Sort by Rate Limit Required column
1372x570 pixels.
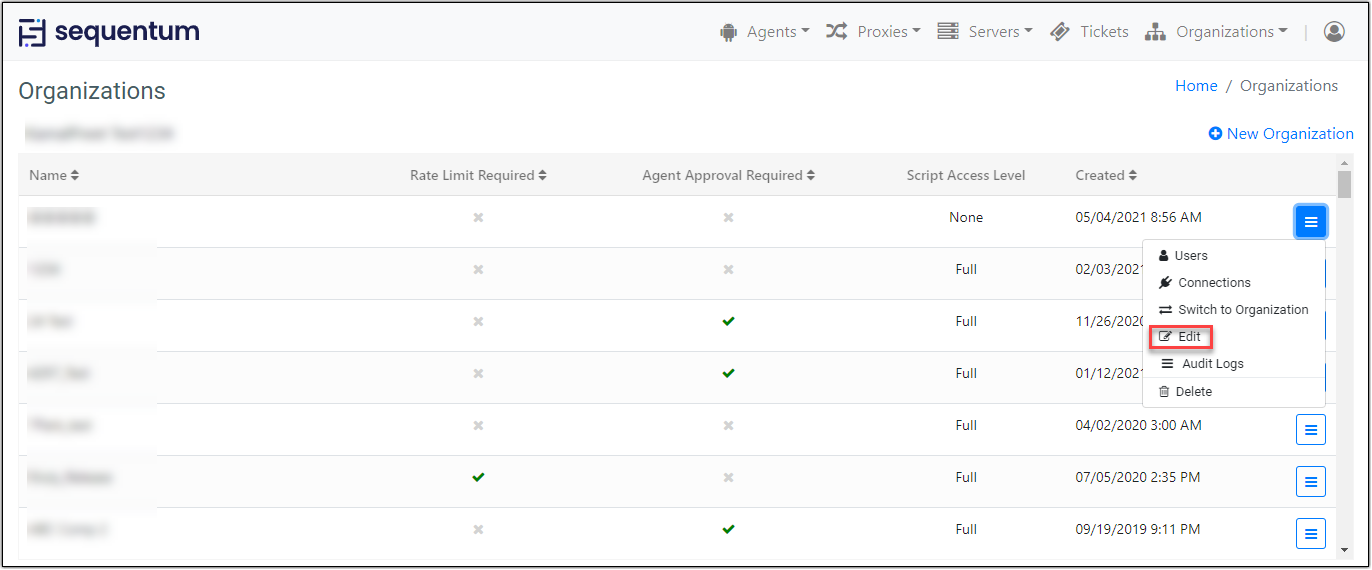click(478, 175)
